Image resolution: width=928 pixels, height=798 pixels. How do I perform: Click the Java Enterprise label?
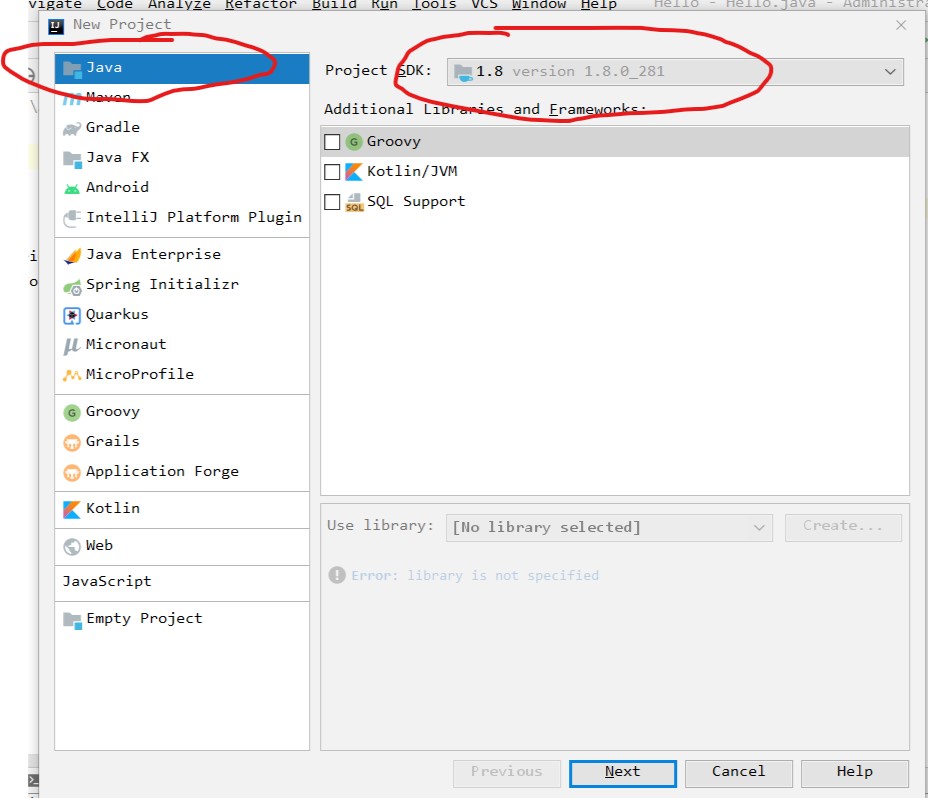tap(153, 255)
